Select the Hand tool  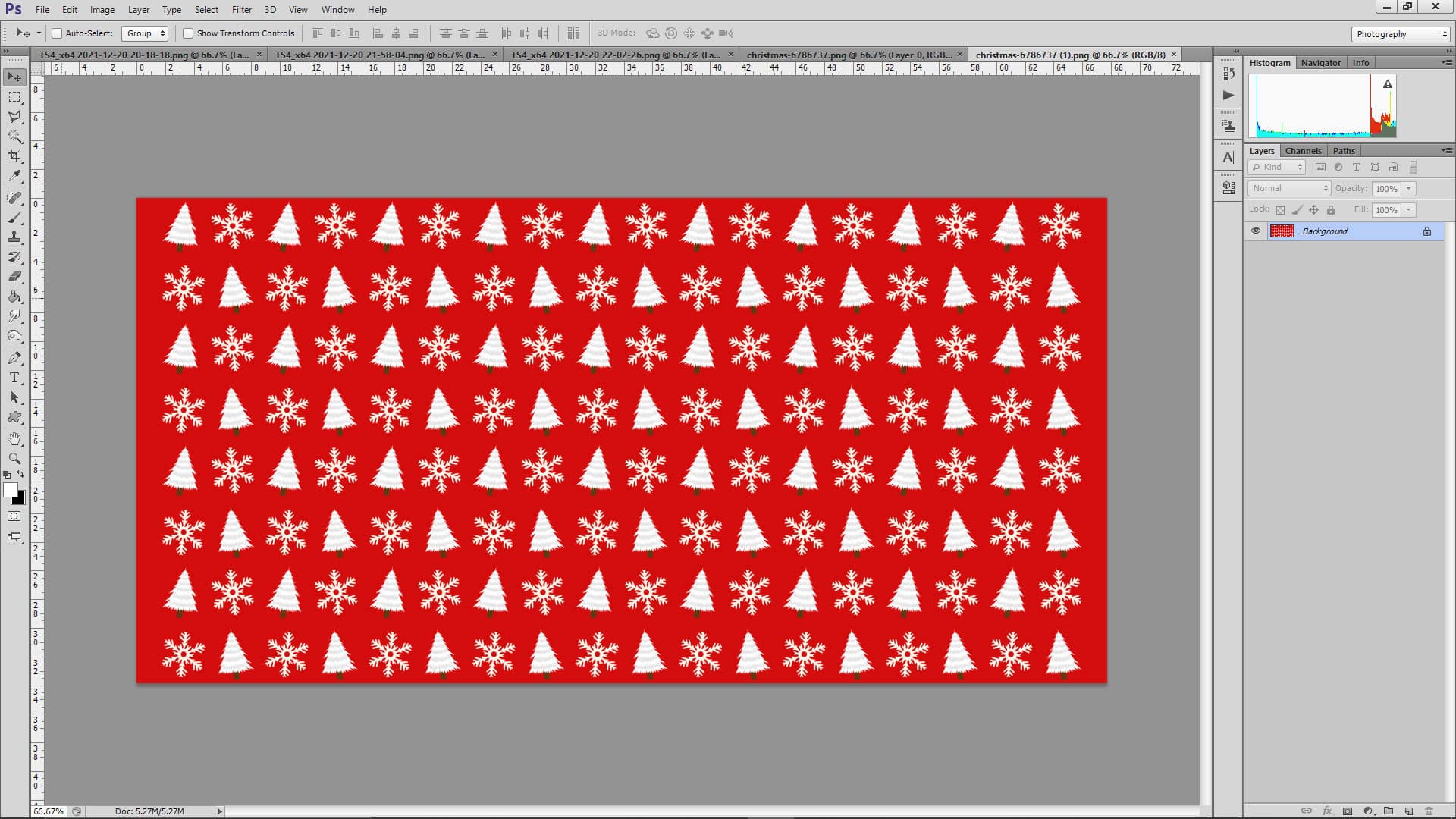14,439
